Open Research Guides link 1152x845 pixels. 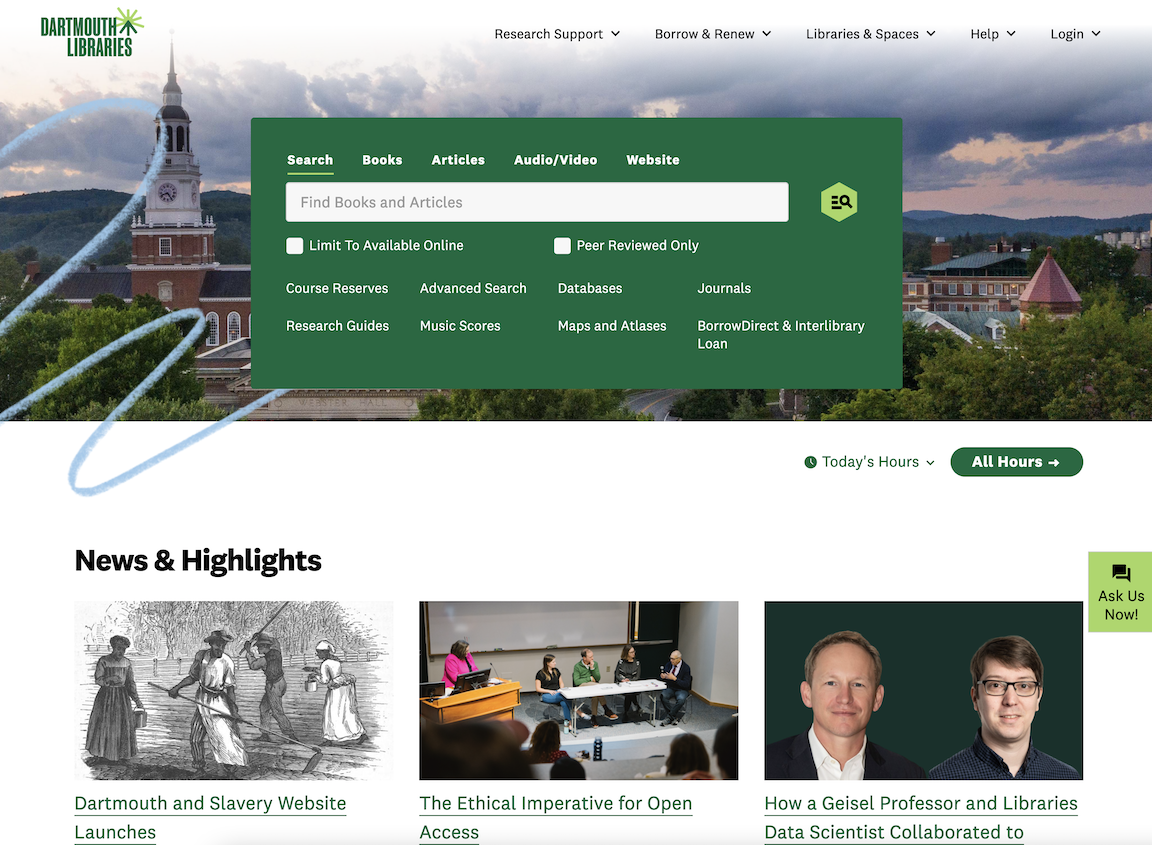coord(337,326)
